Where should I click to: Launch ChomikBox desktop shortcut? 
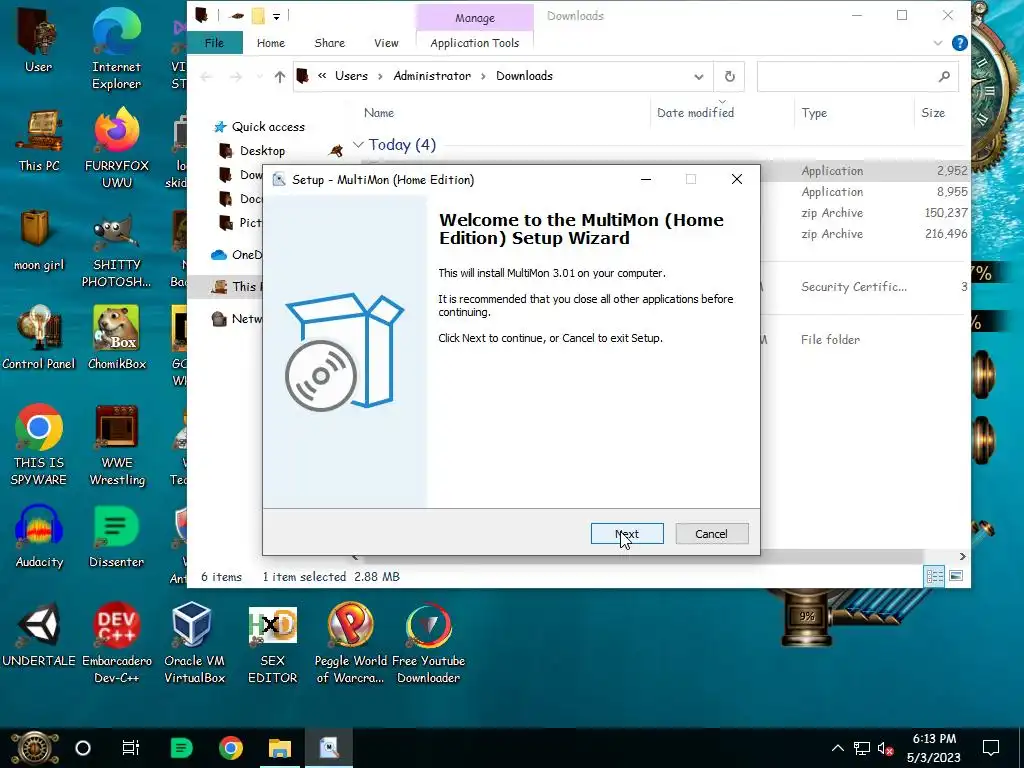point(116,338)
